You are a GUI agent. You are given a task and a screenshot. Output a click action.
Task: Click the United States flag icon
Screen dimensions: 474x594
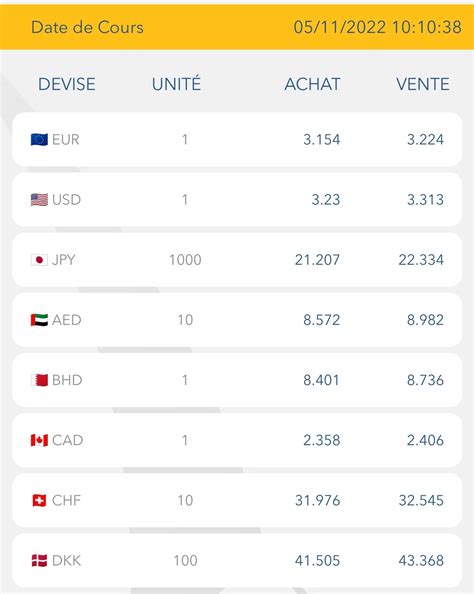tap(39, 200)
